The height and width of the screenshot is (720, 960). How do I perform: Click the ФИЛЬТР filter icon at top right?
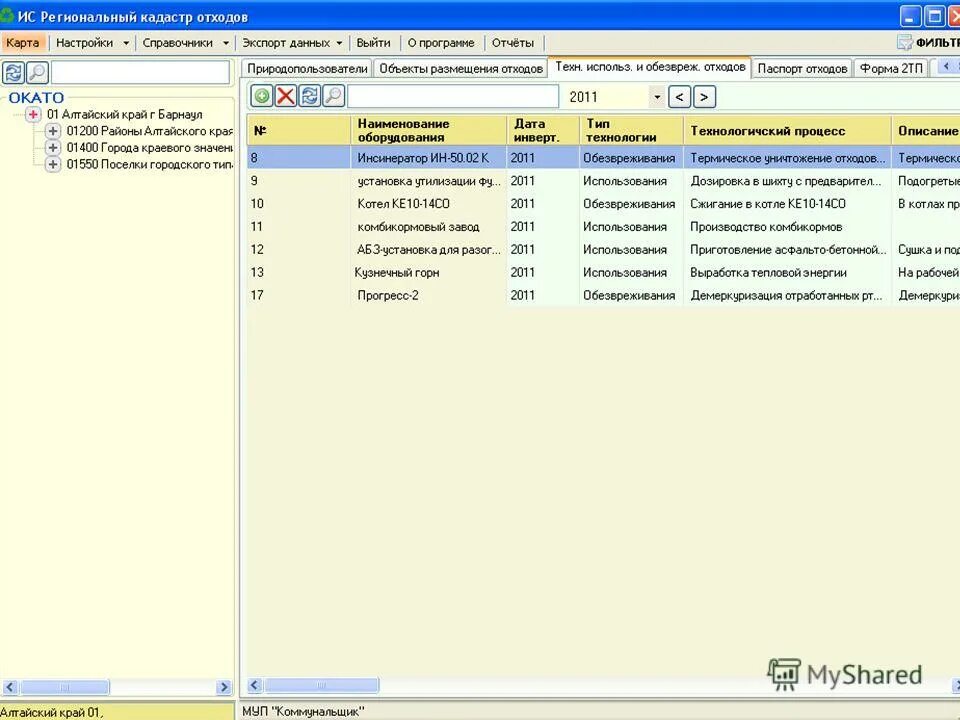click(905, 42)
